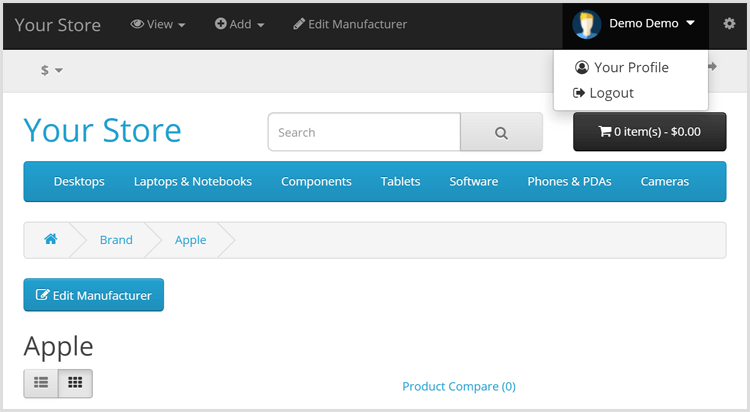Viewport: 750px width, 412px height.
Task: Open the Laptops & Notebooks category
Action: point(193,181)
